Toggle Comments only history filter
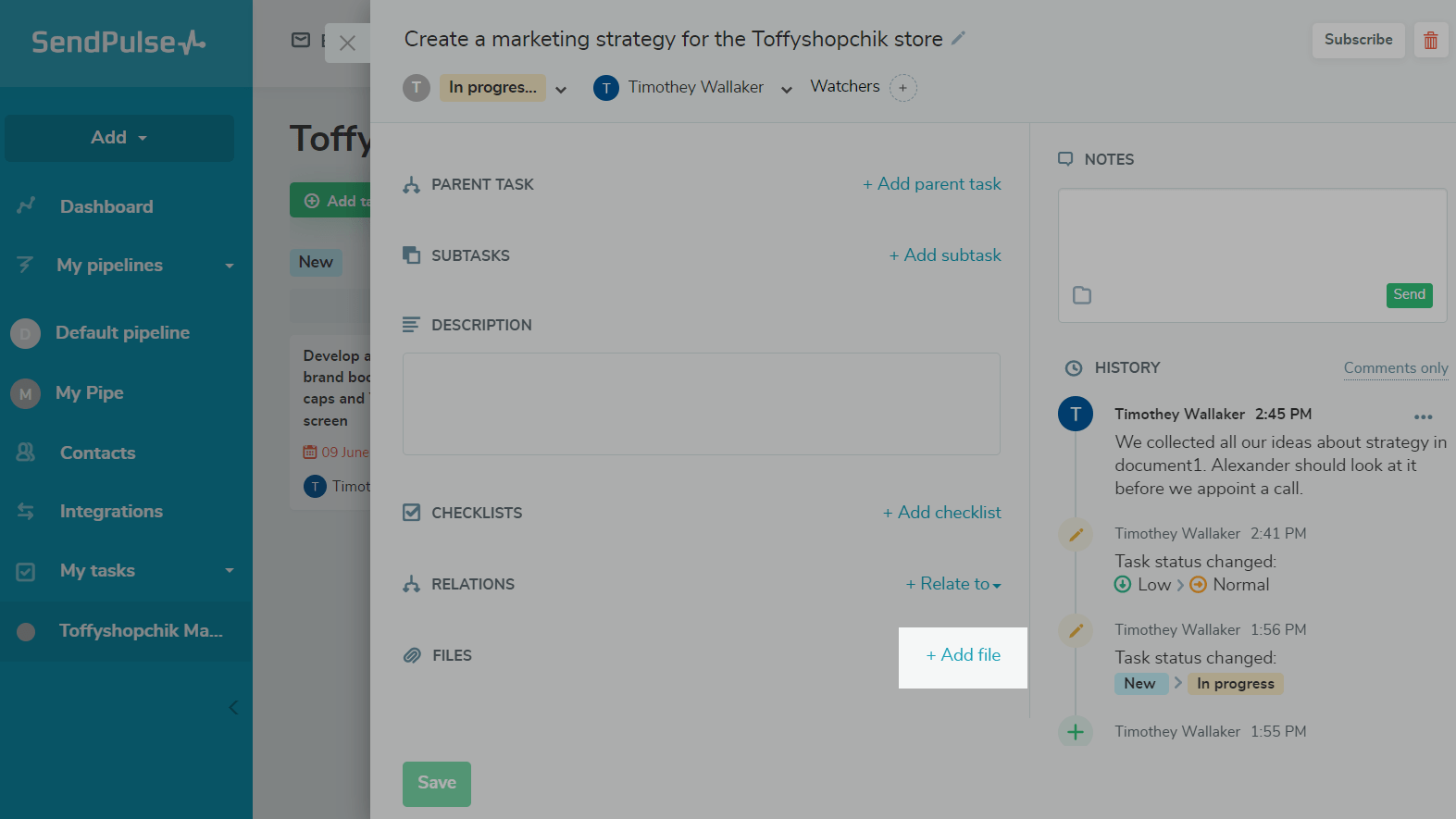The height and width of the screenshot is (819, 1456). [x=1395, y=368]
